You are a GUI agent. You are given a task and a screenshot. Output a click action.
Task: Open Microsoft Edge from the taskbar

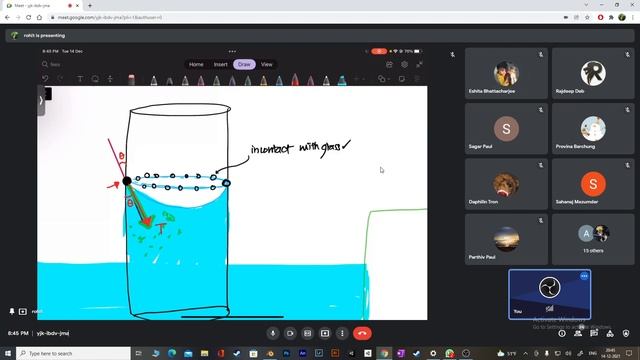point(172,353)
